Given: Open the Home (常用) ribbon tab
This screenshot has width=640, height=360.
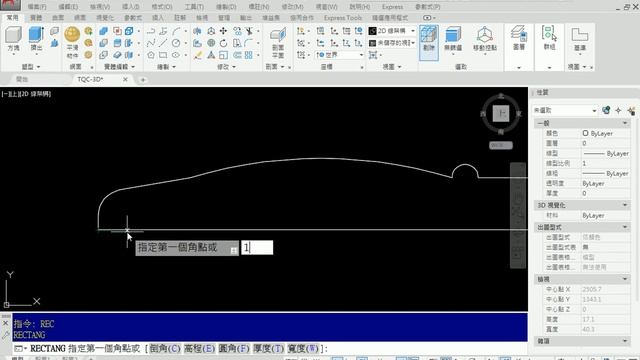Looking at the screenshot, I should coord(13,18).
